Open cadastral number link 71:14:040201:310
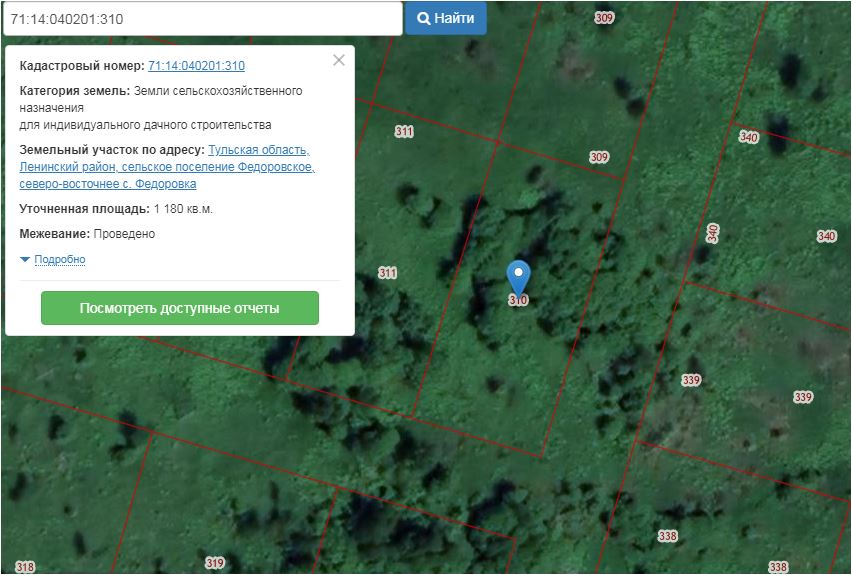 196,66
